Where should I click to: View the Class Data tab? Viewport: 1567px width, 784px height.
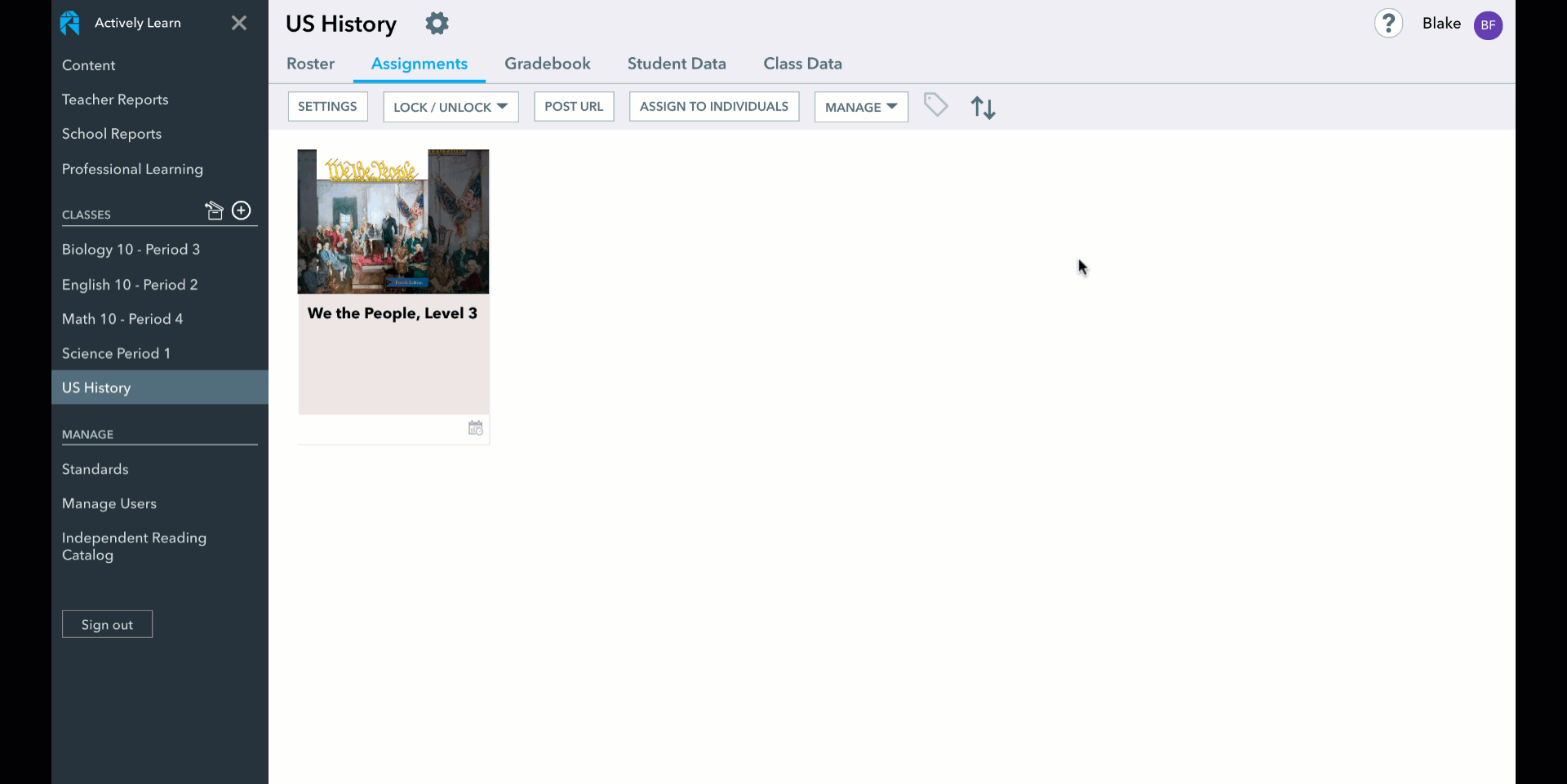click(x=803, y=64)
